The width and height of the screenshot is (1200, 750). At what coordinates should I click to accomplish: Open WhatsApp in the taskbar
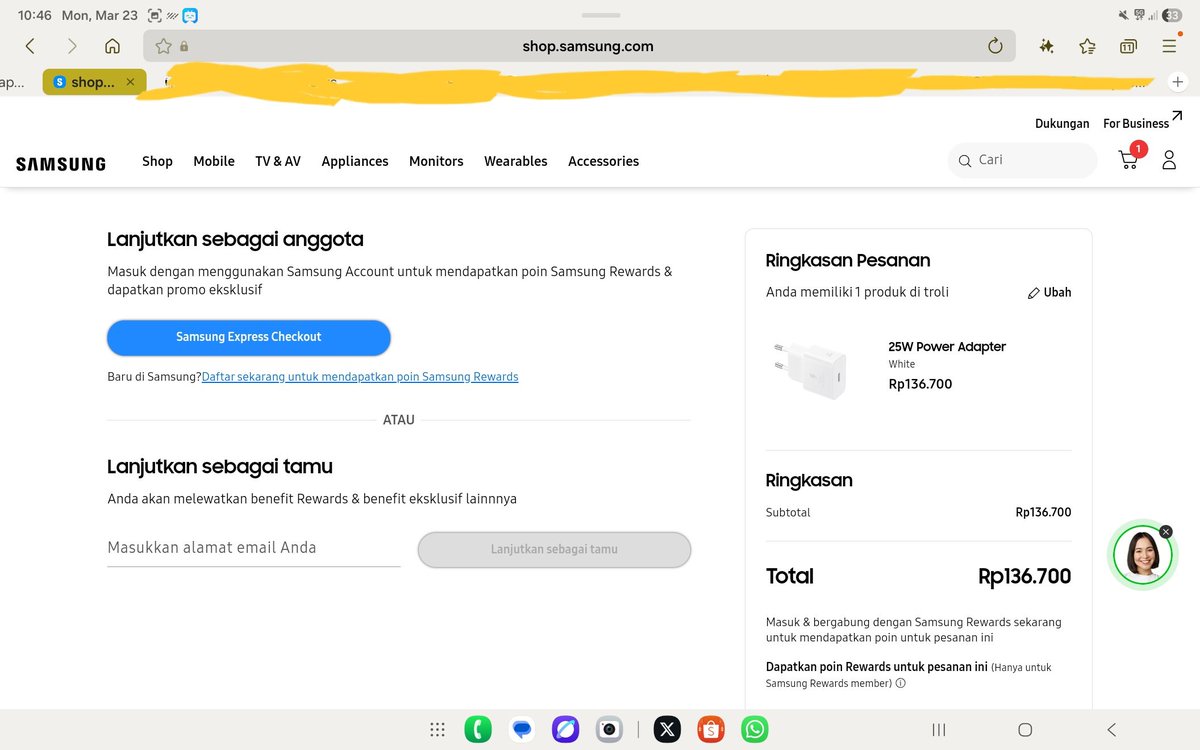pyautogui.click(x=755, y=730)
